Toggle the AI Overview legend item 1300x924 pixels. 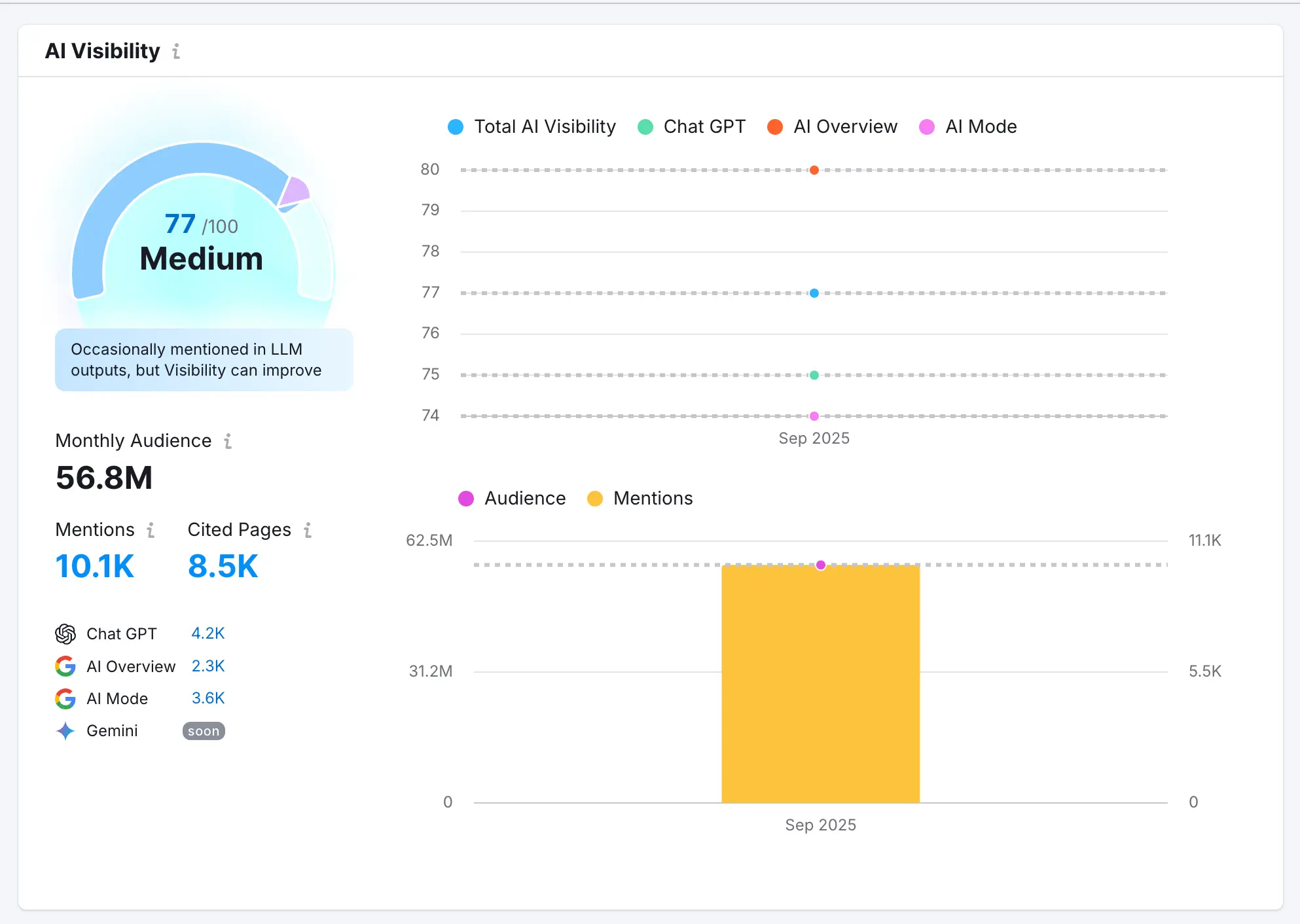[x=832, y=126]
